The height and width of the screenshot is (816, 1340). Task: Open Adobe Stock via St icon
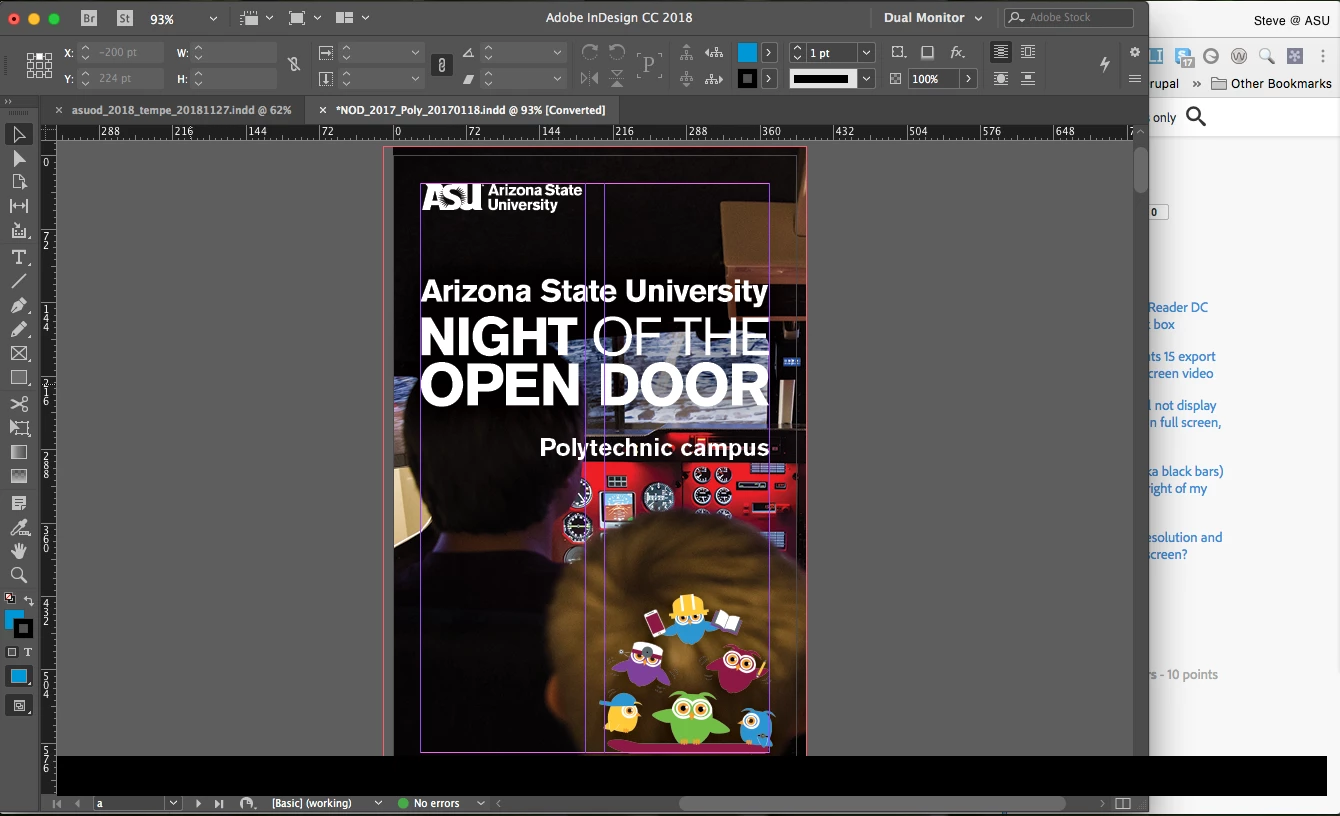click(x=124, y=18)
